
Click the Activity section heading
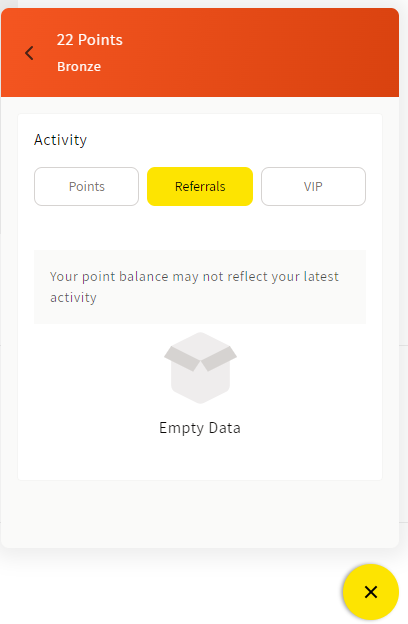[60, 140]
